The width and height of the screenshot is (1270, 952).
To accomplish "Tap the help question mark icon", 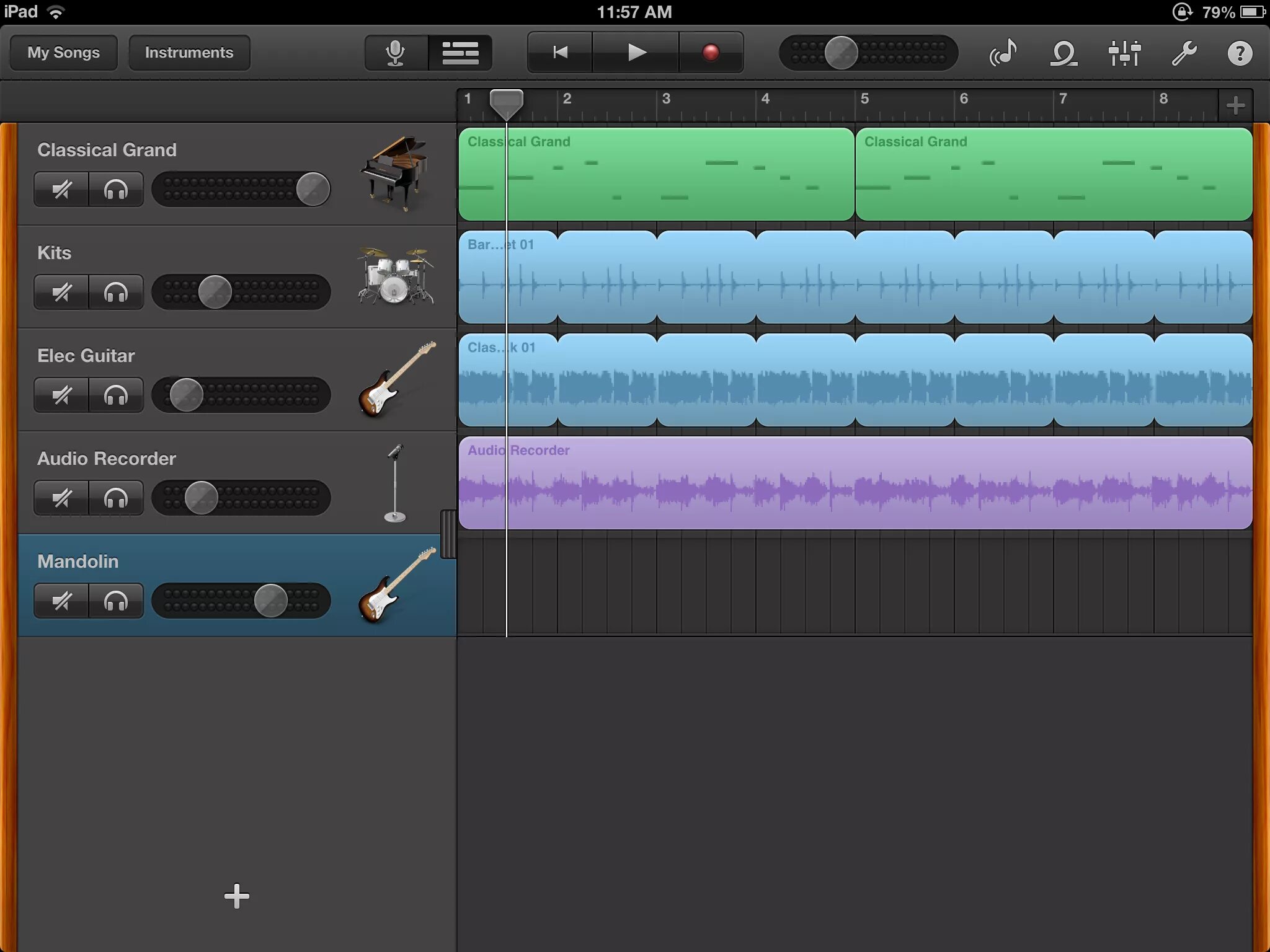I will (1240, 53).
